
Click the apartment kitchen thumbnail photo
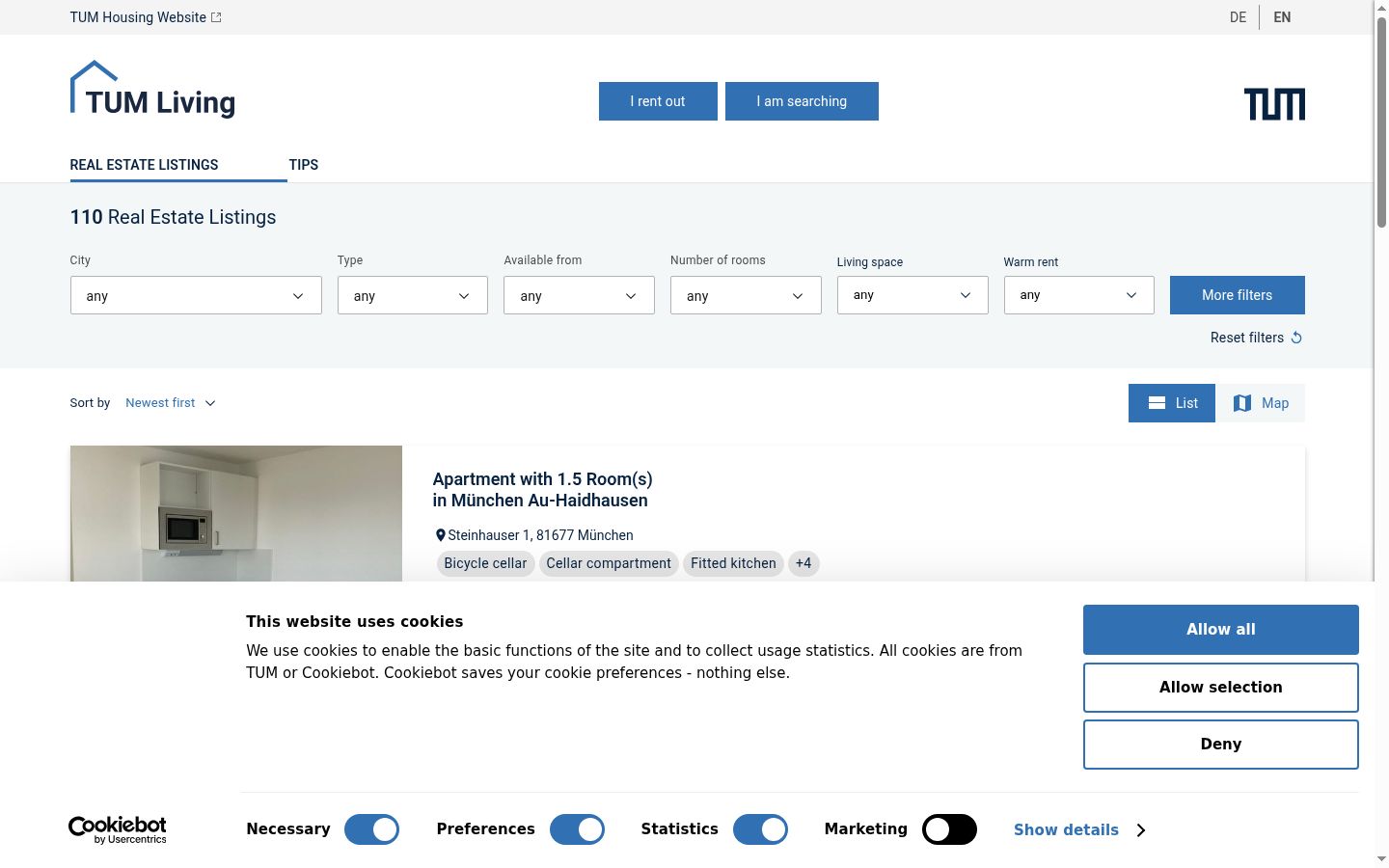point(236,513)
